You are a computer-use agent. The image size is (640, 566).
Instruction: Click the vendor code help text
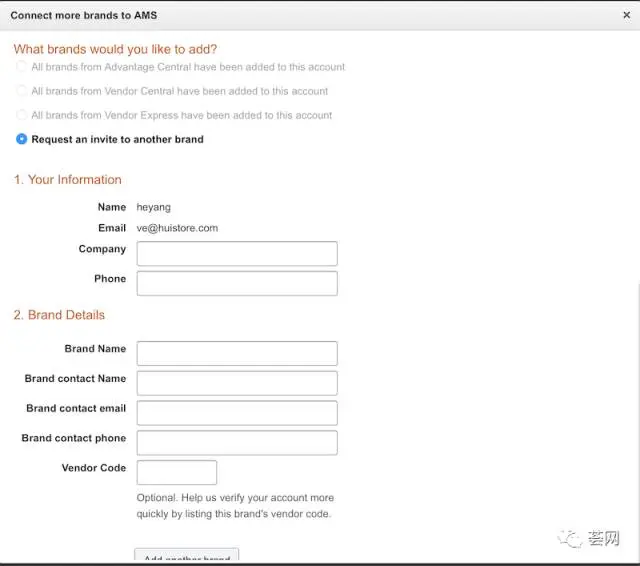coord(235,506)
